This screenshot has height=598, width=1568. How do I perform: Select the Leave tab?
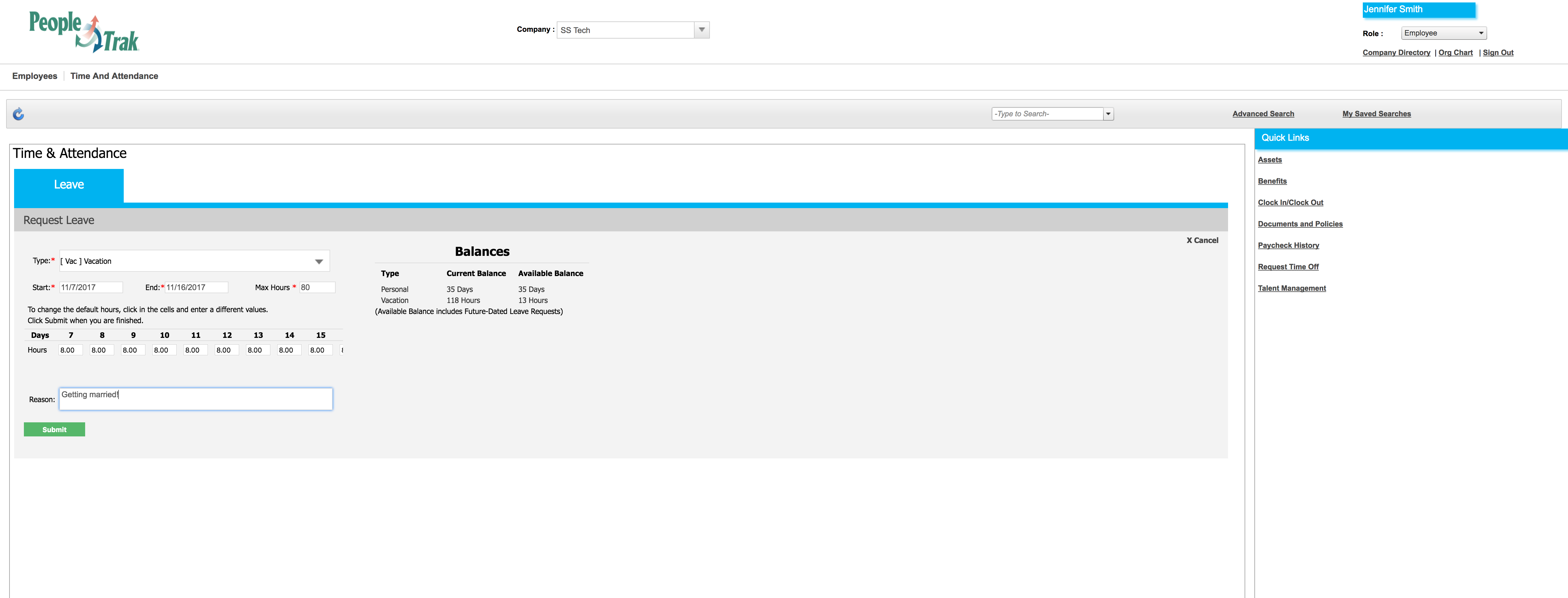point(69,185)
